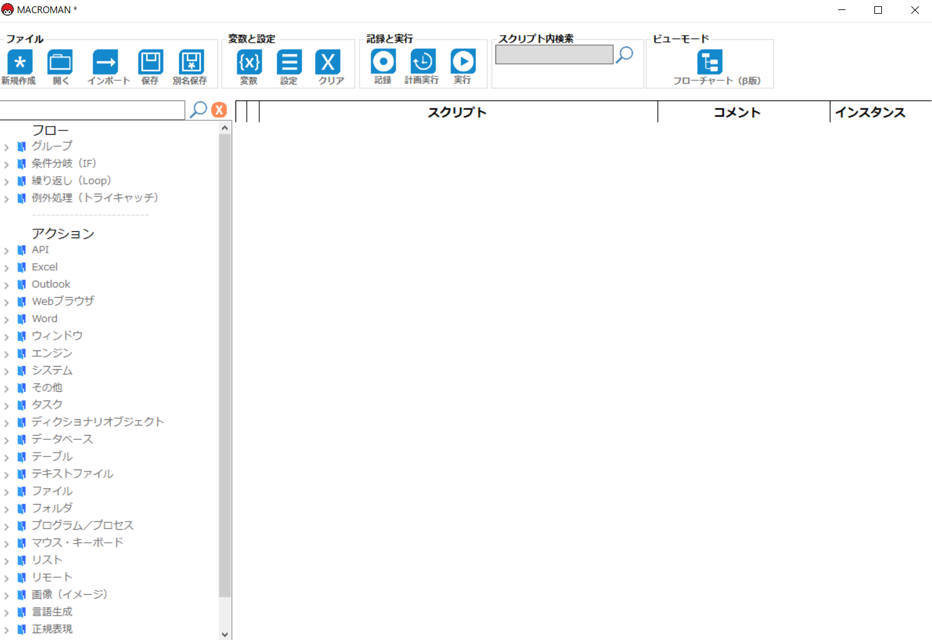
Task: Open the 変数 variables manager
Action: [249, 62]
